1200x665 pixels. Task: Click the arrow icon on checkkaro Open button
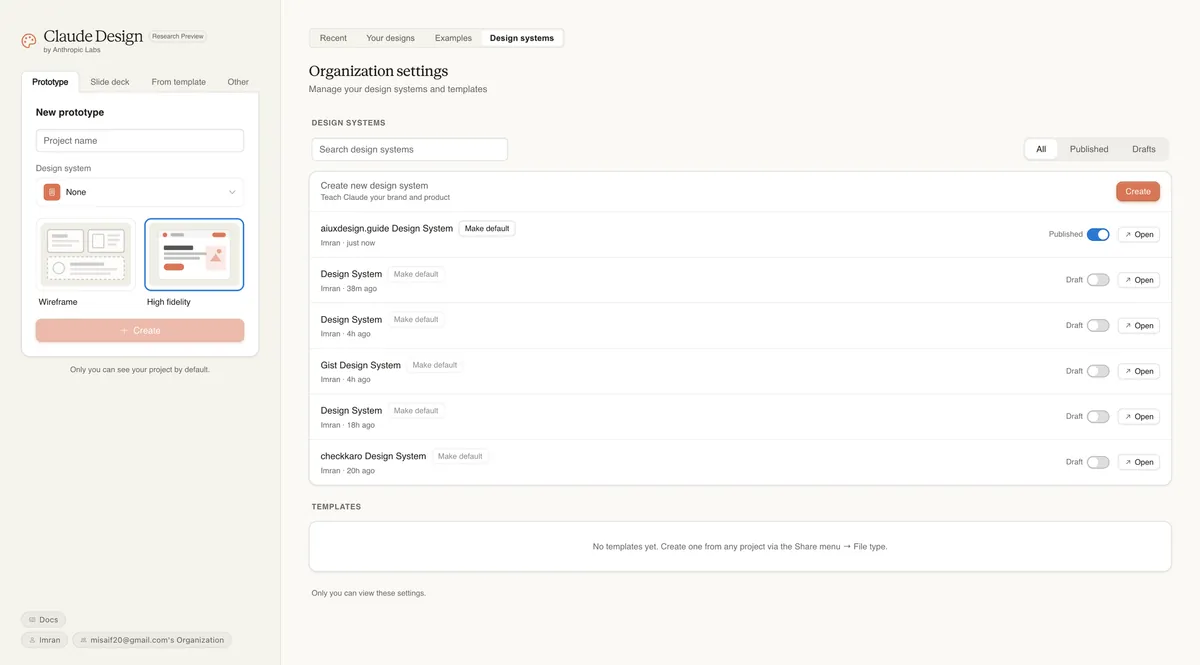pos(1128,463)
